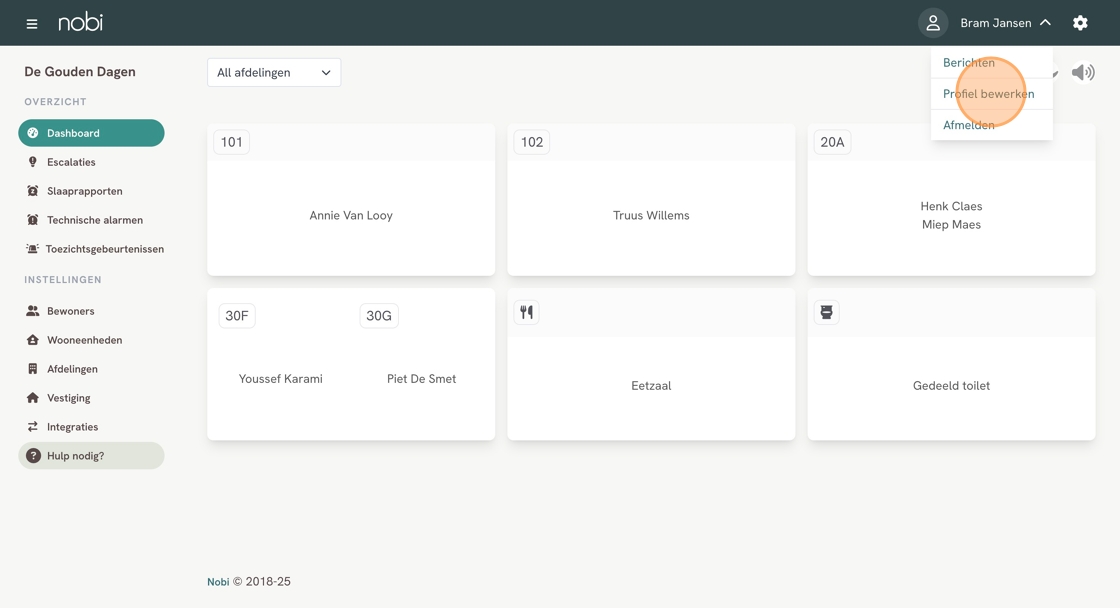
Task: Open Slaaprapporten in the sidebar
Action: click(84, 191)
